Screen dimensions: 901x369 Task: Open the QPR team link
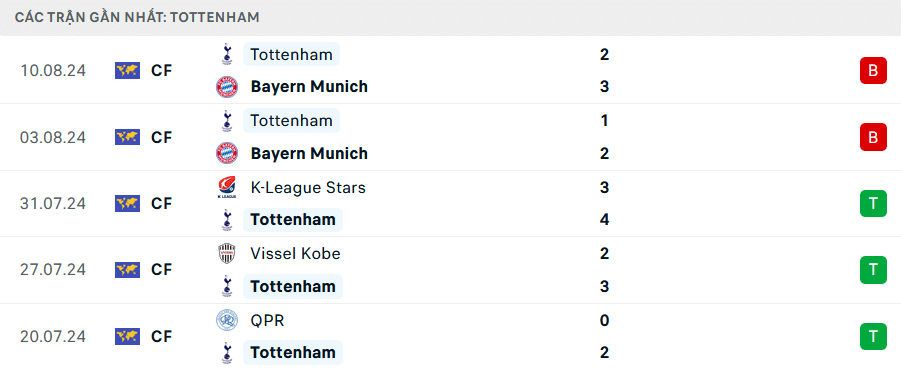267,320
